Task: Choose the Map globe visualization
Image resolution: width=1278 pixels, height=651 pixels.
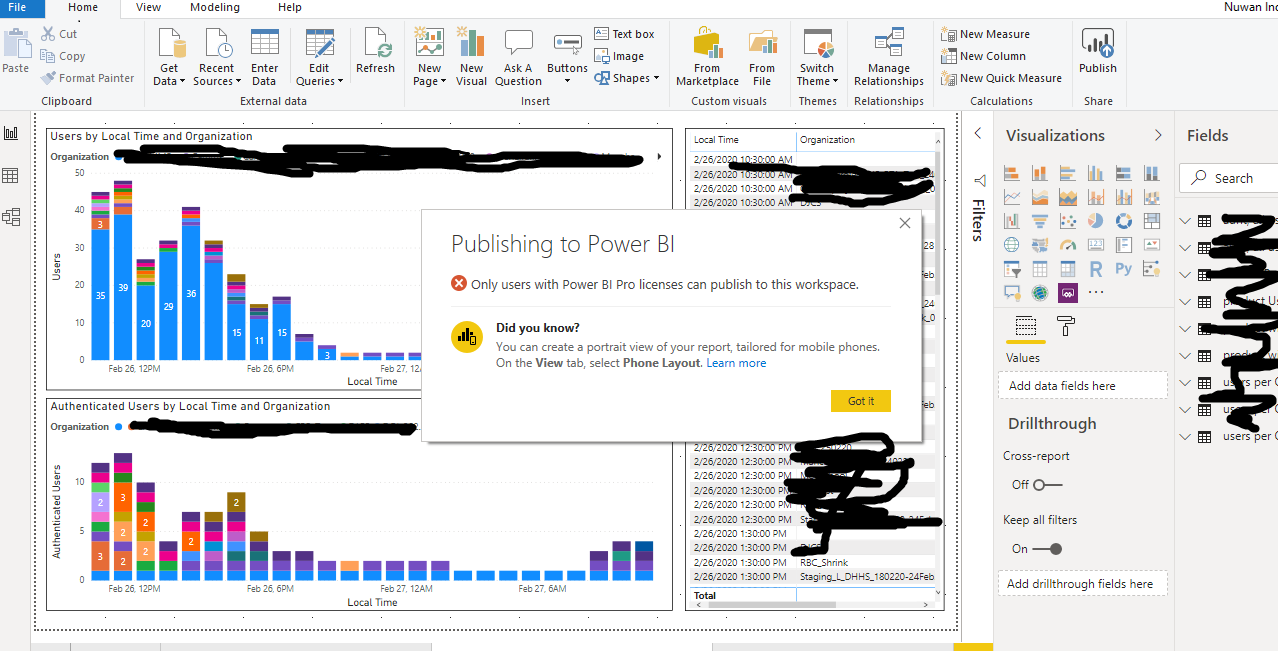Action: click(1011, 245)
